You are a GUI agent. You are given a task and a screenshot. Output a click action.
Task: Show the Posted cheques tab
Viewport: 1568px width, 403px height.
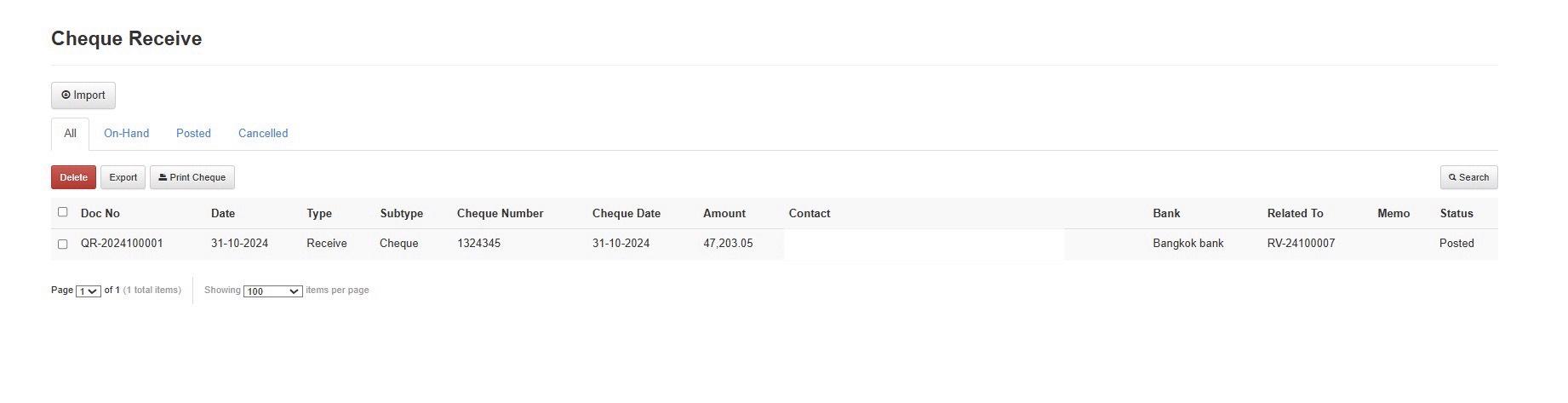click(193, 134)
